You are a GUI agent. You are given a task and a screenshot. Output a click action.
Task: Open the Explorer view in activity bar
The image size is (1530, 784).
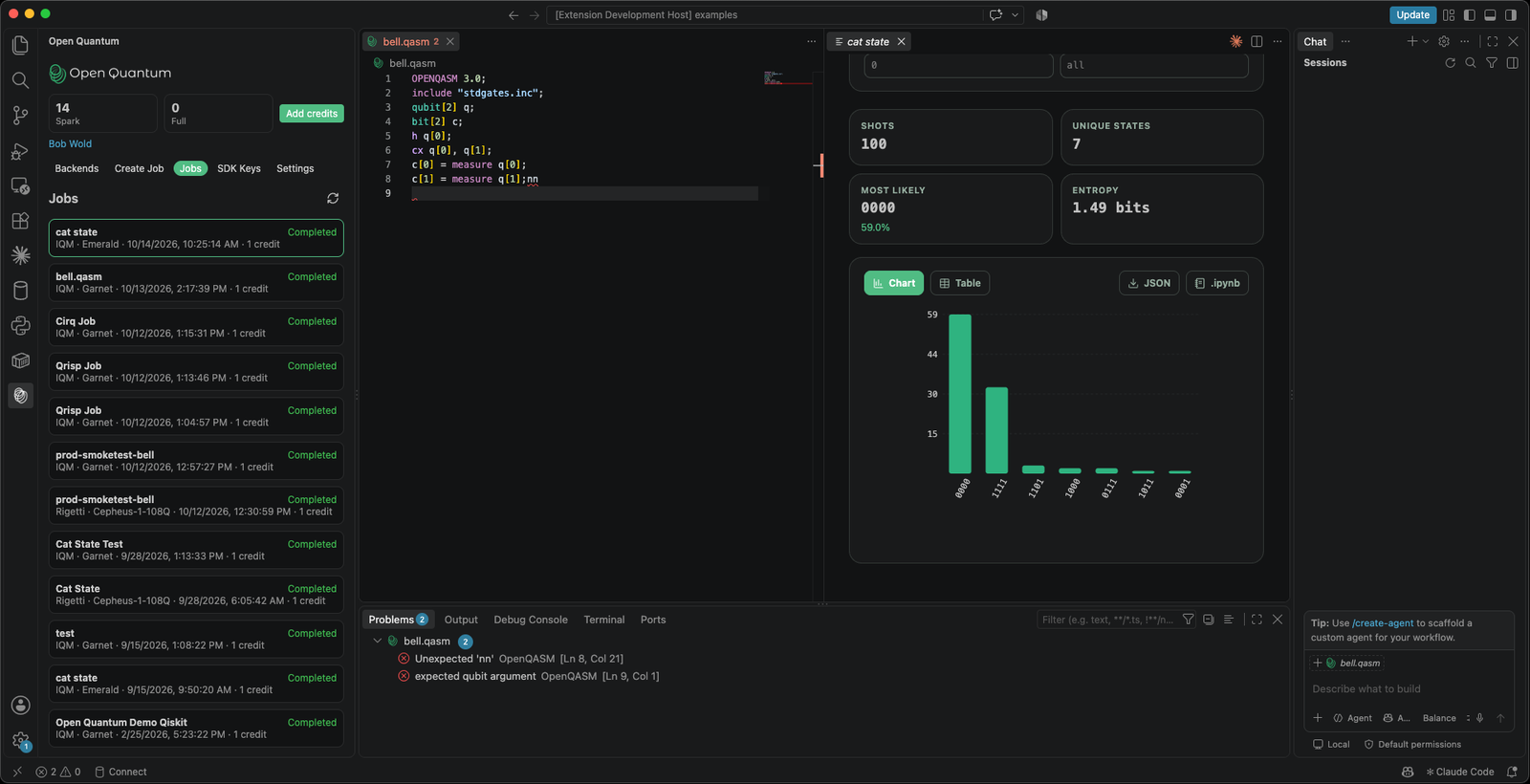pyautogui.click(x=20, y=45)
